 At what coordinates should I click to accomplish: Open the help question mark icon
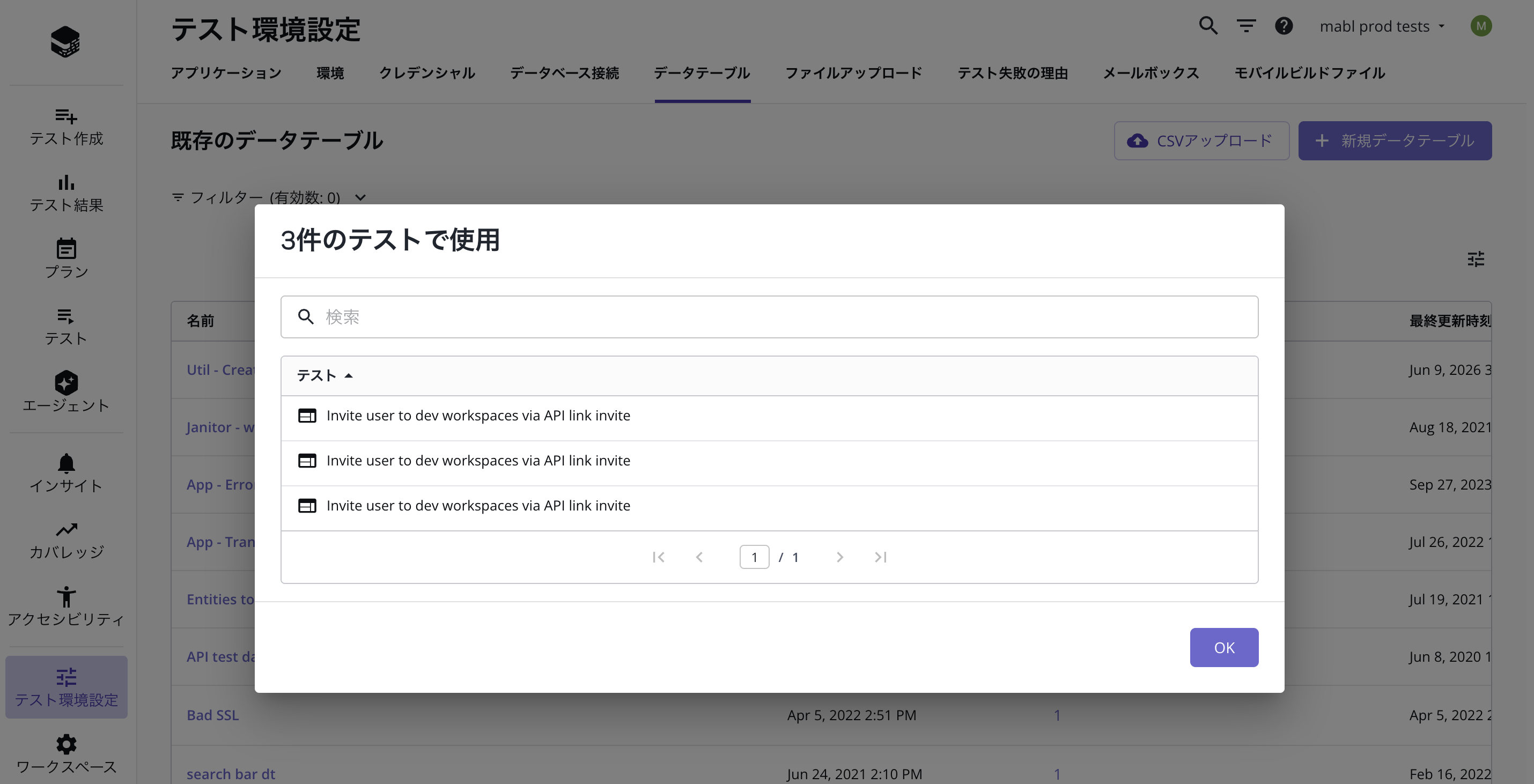point(1284,26)
